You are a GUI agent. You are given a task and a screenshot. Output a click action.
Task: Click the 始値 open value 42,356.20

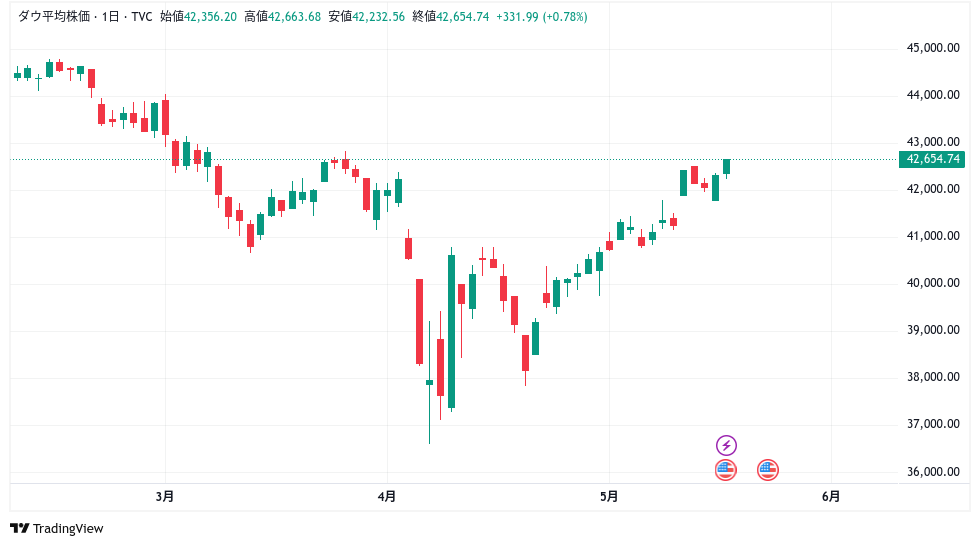pyautogui.click(x=211, y=17)
